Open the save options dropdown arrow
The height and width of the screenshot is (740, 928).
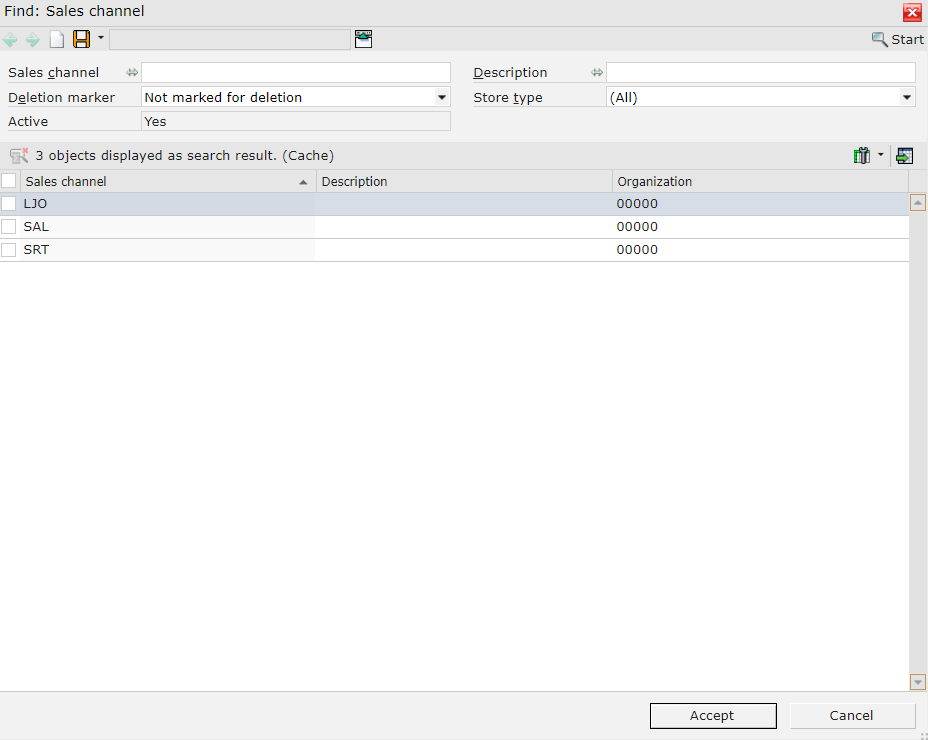pyautogui.click(x=101, y=38)
